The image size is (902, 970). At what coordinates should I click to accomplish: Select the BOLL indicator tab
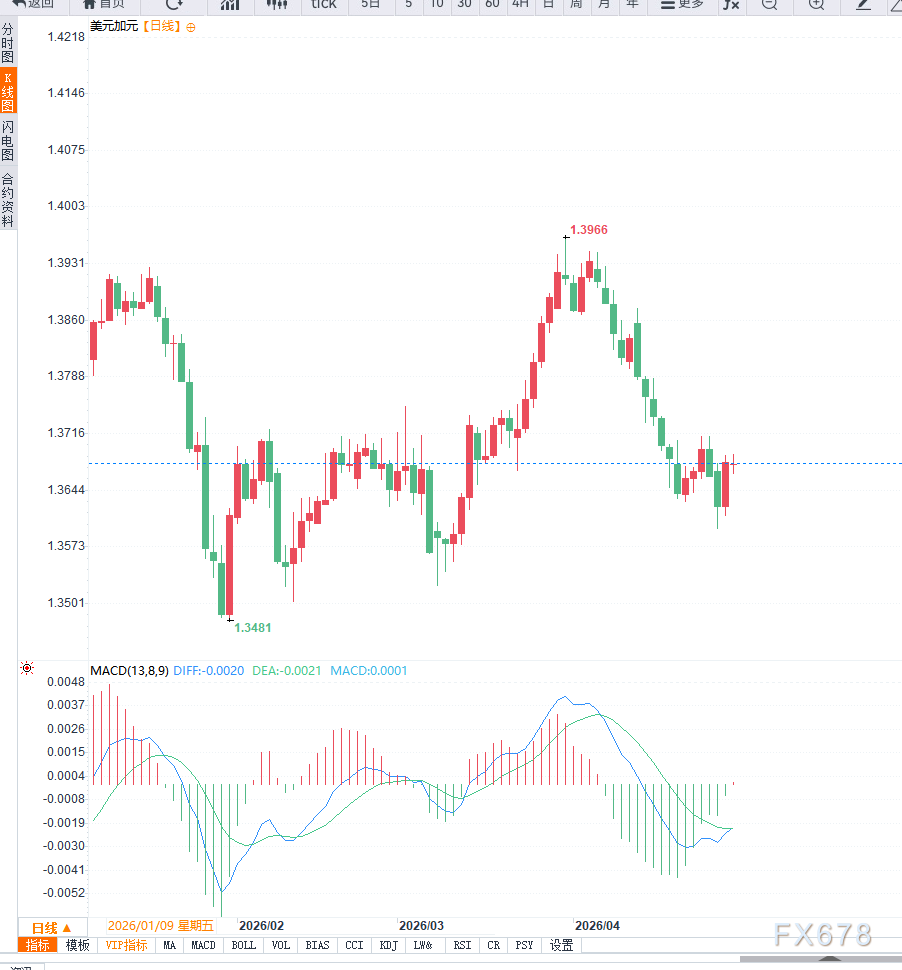pos(243,945)
